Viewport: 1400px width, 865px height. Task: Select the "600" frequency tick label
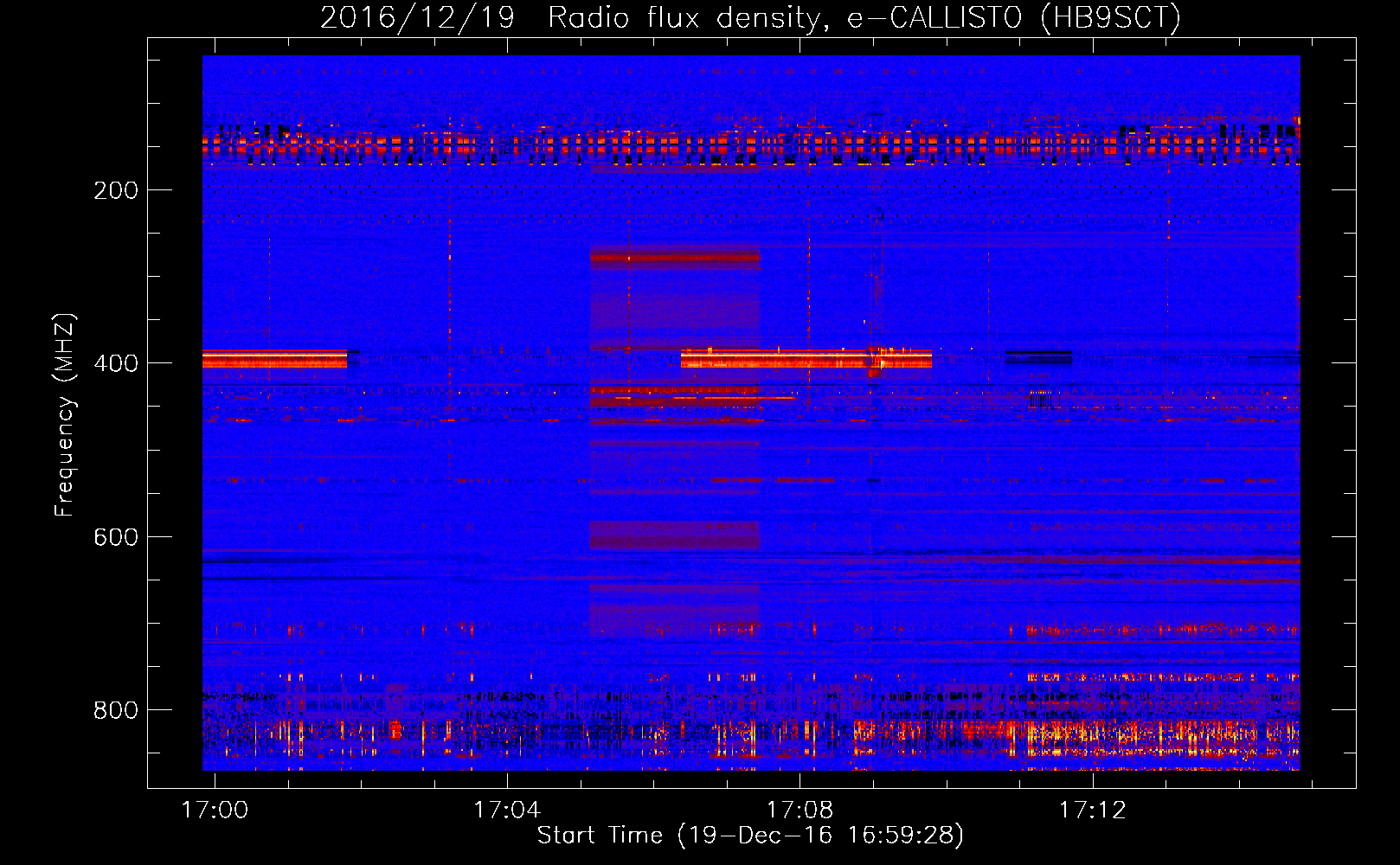116,537
